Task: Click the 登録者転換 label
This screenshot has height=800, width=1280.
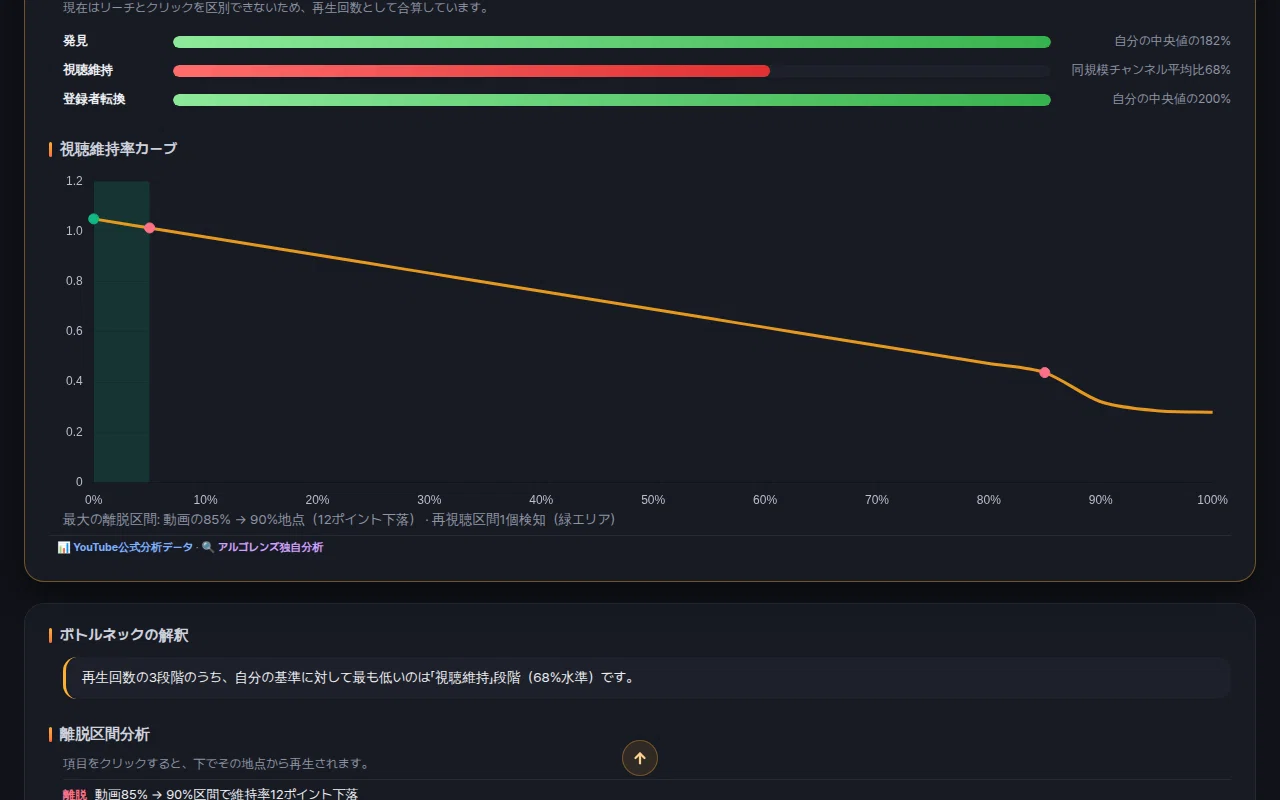Action: click(x=94, y=99)
